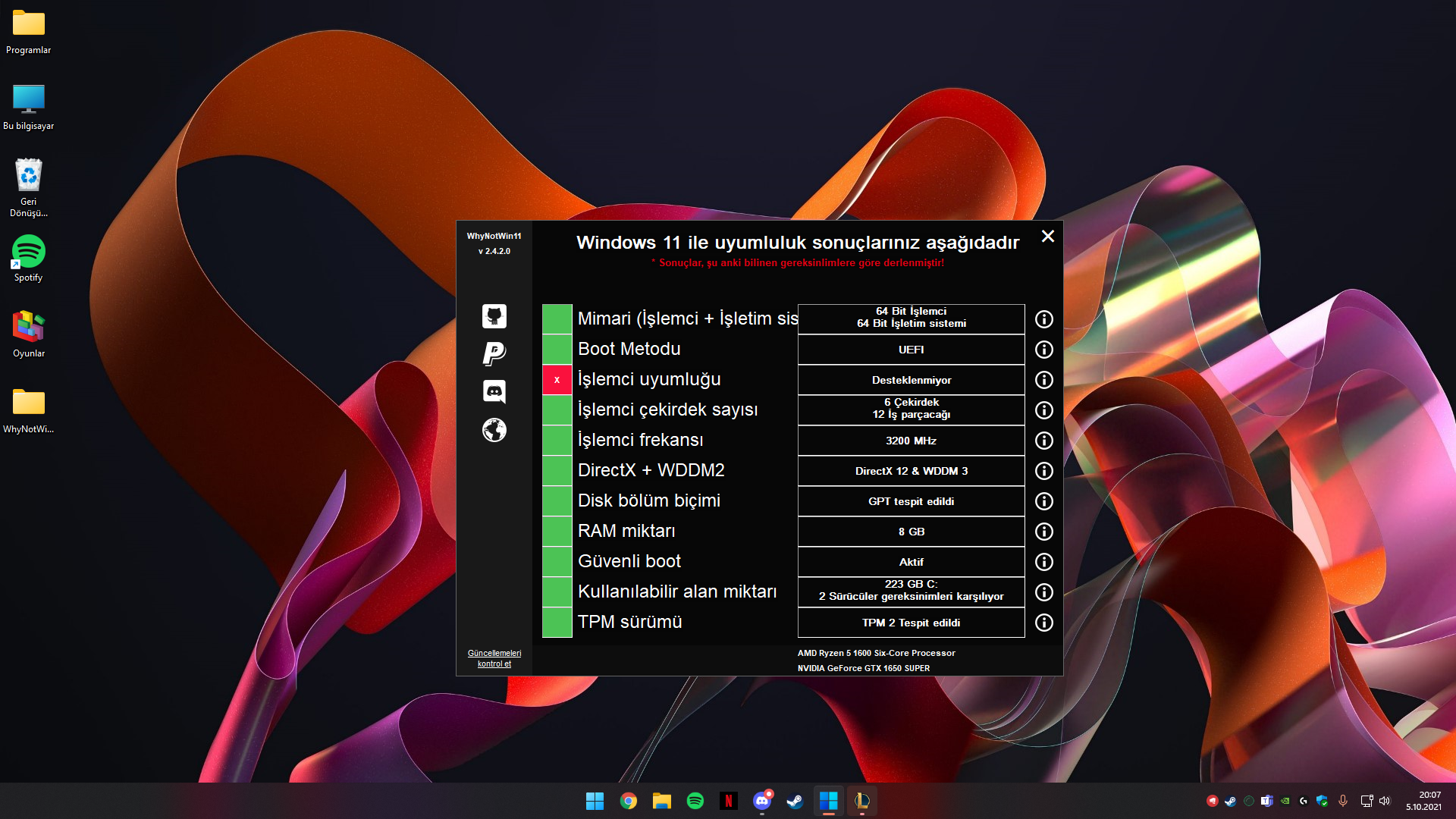Click the NVIDIA tray icon
The width and height of the screenshot is (1456, 819).
pos(1285,801)
